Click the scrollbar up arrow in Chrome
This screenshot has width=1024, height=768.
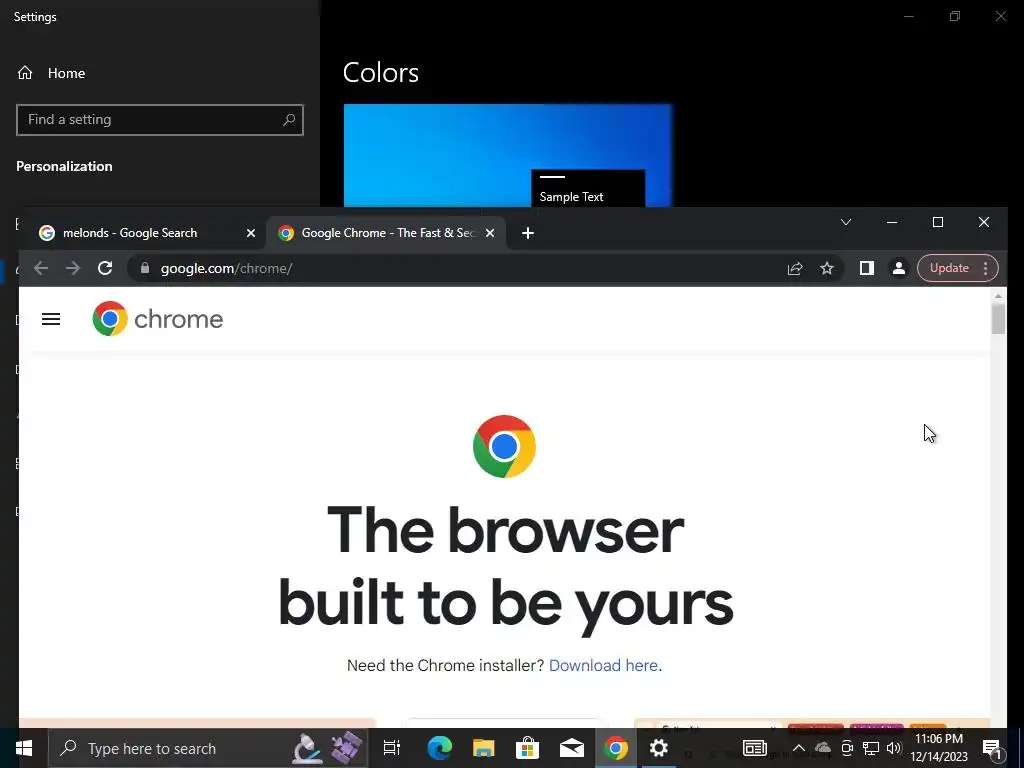click(x=998, y=296)
